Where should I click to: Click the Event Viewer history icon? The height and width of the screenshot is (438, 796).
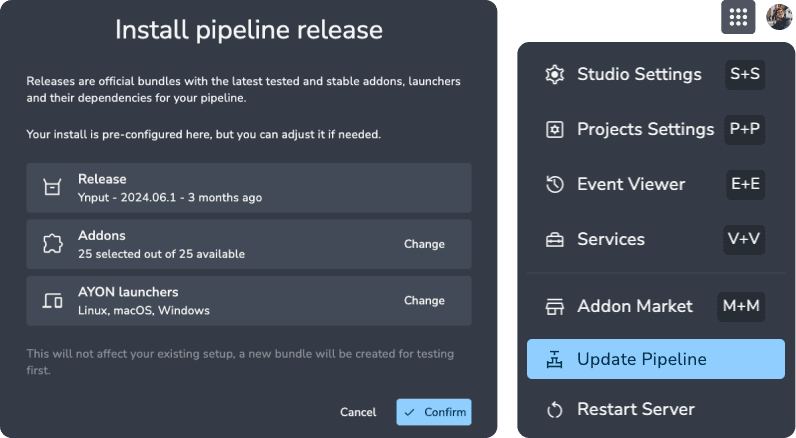point(554,185)
